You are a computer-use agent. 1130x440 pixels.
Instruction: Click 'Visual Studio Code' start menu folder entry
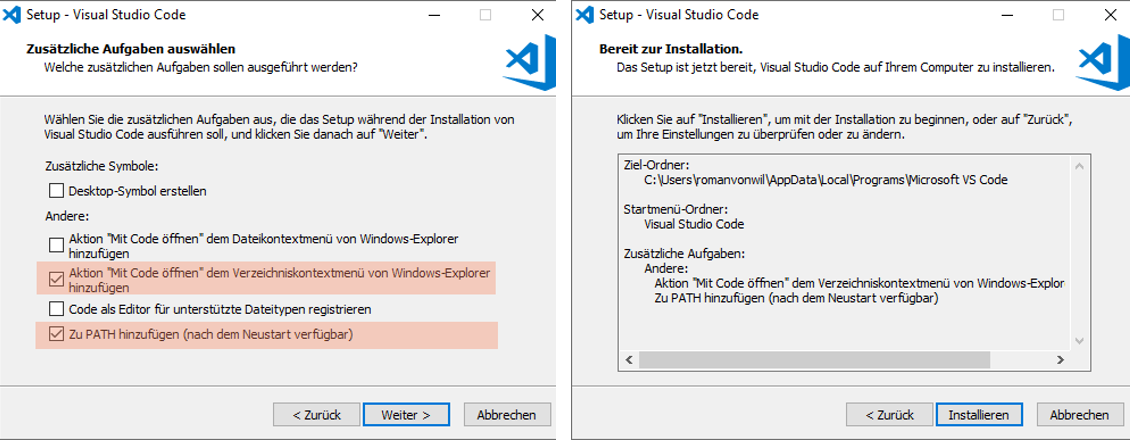(x=694, y=224)
